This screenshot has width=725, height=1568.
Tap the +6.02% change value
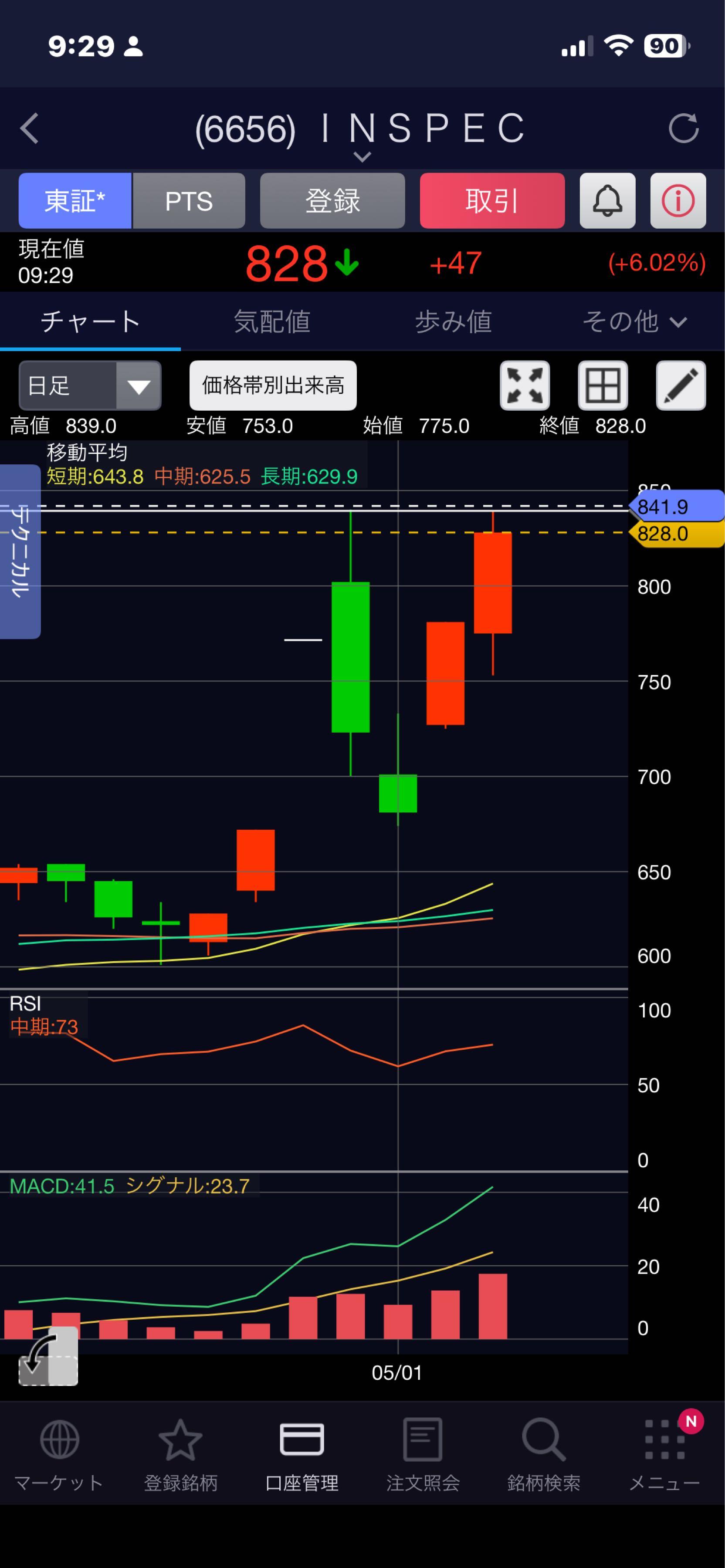[657, 263]
